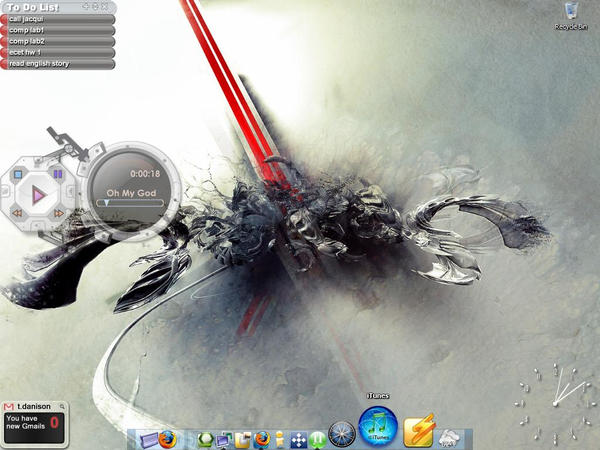Click the song progress slider
The image size is (600, 450).
click(130, 203)
